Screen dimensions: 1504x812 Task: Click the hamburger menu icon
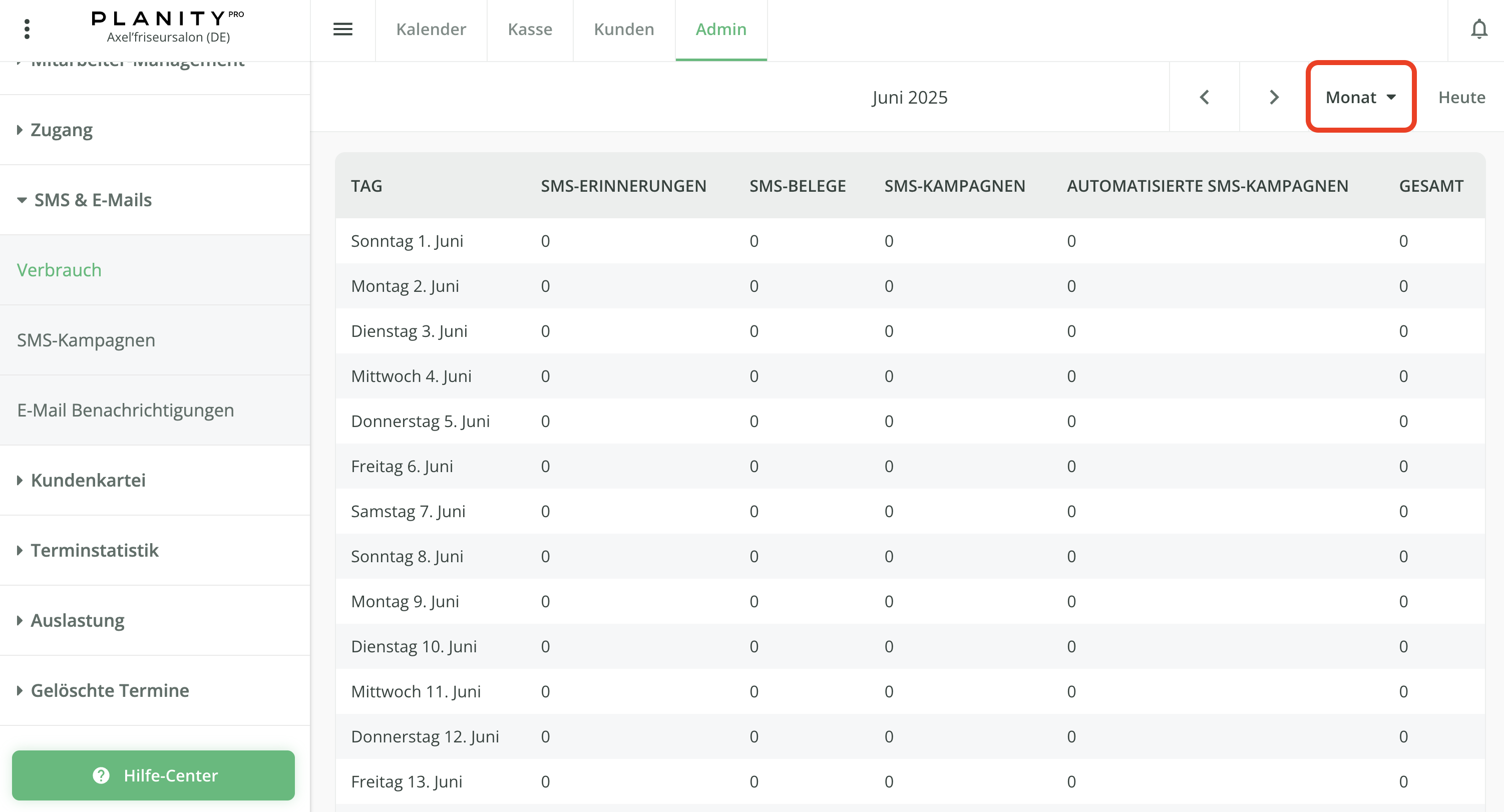(343, 29)
